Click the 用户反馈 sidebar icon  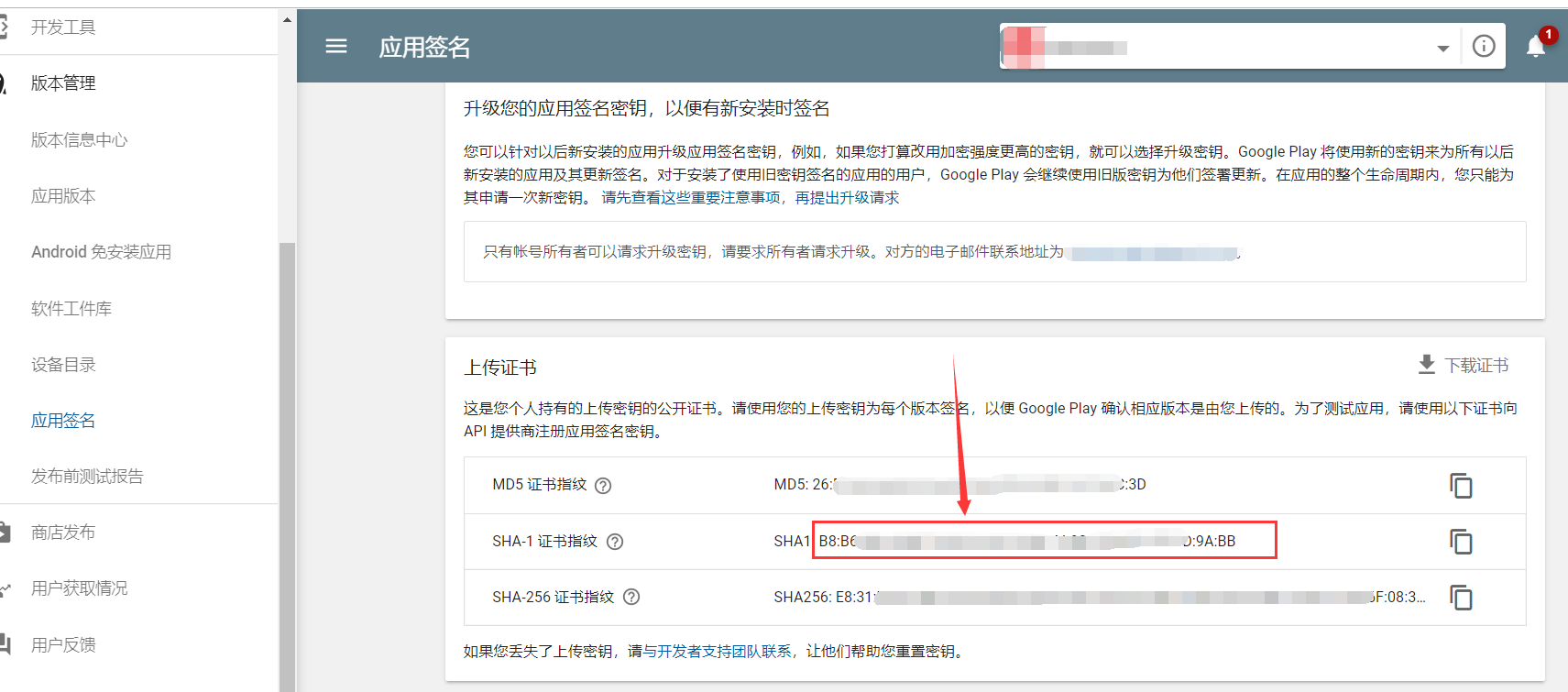tap(5, 644)
